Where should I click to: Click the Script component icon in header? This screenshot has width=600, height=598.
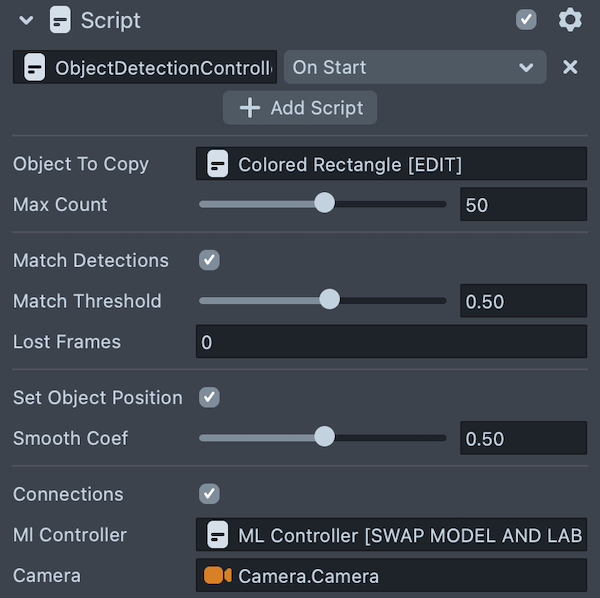(x=60, y=20)
